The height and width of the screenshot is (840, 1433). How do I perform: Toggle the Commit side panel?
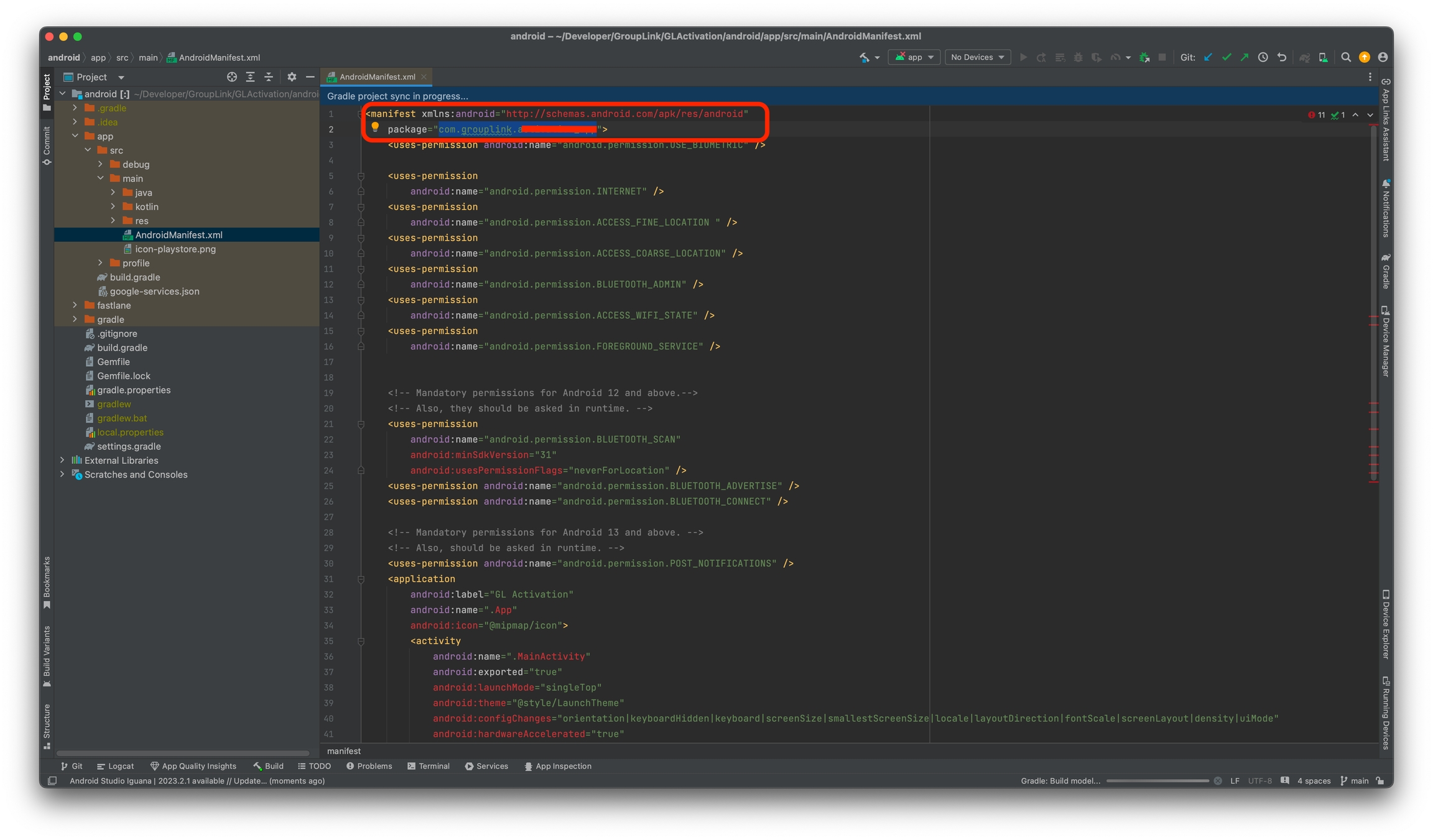[x=47, y=145]
